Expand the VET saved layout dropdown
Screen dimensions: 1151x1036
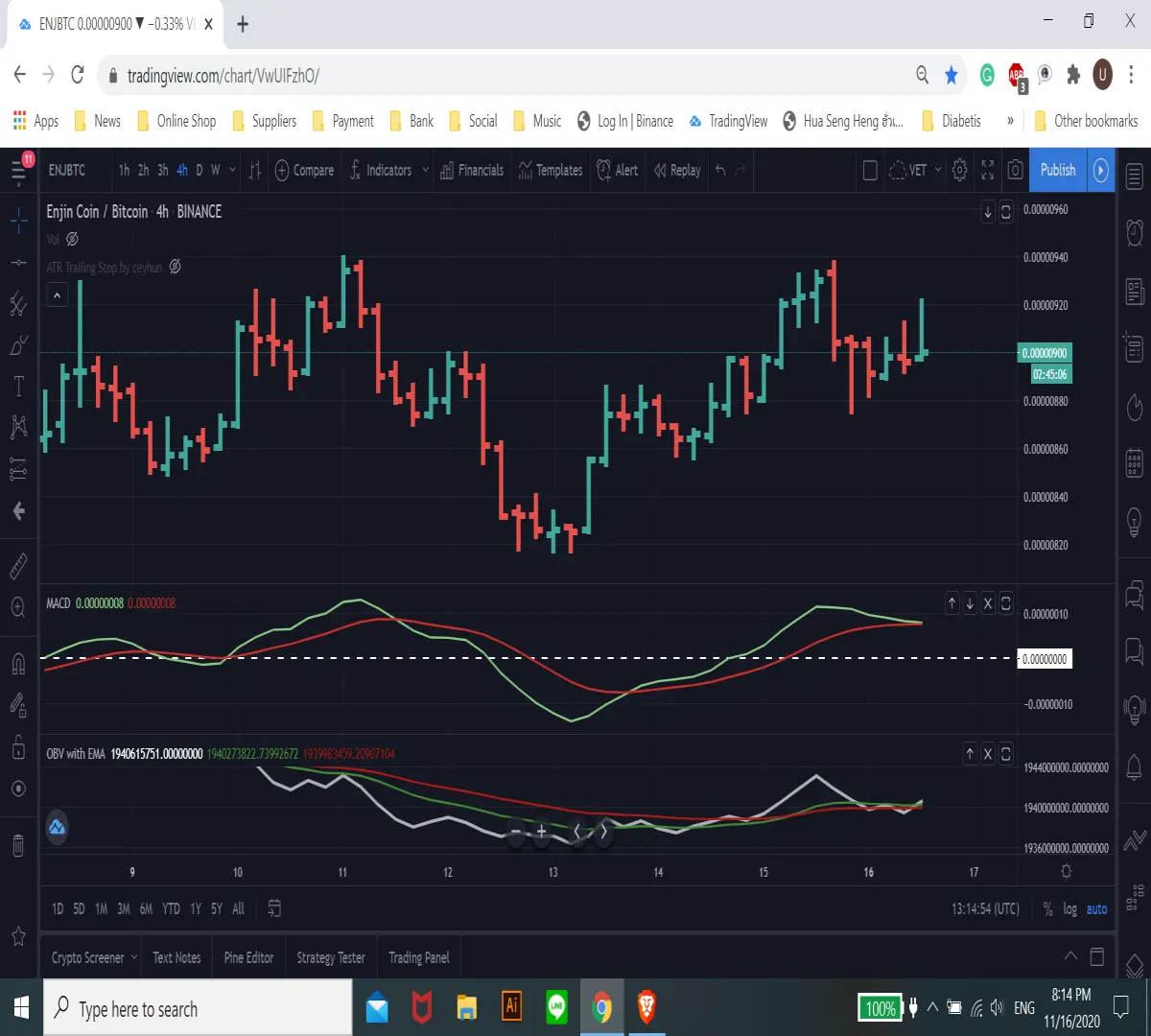click(938, 170)
